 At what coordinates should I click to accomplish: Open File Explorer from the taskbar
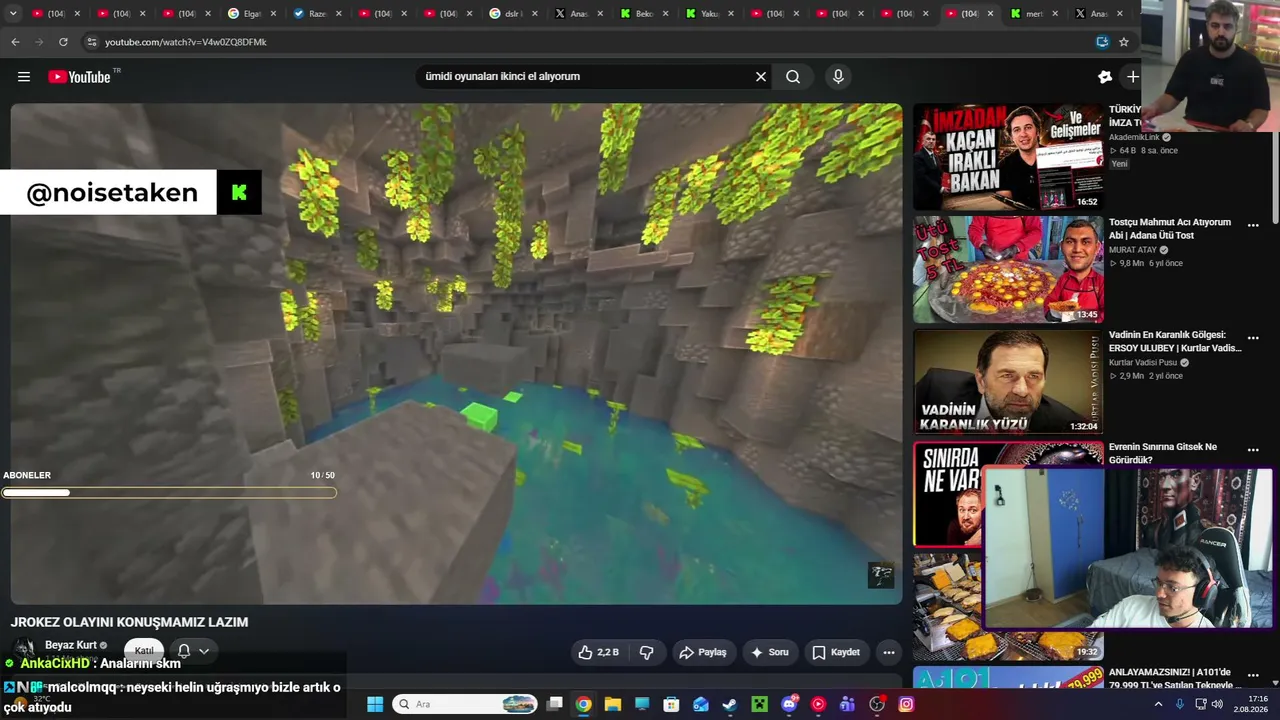[612, 704]
